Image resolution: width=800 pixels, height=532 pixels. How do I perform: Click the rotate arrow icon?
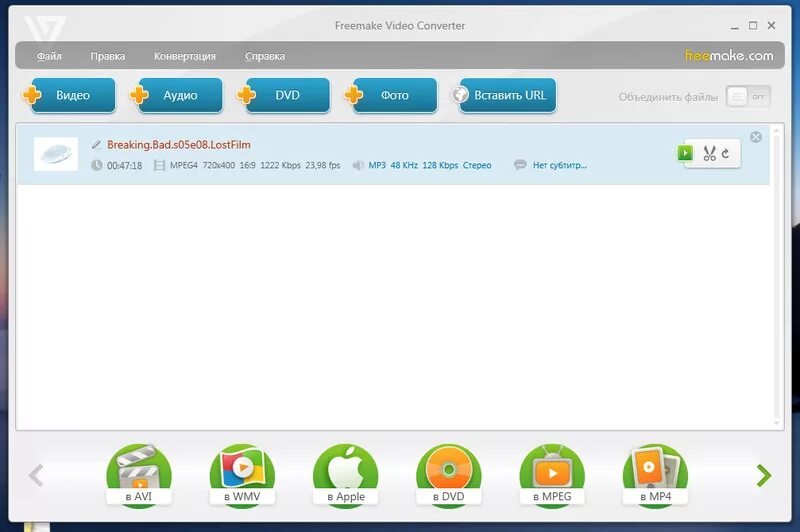(x=726, y=153)
